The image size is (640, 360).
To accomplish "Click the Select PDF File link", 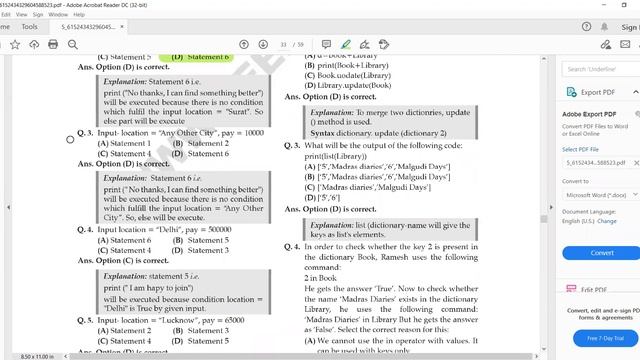I will [580, 149].
